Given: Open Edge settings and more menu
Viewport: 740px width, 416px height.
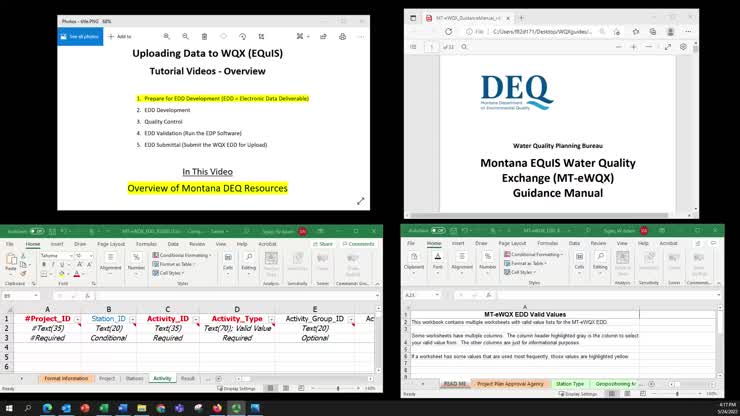Looking at the screenshot, I should coord(688,32).
